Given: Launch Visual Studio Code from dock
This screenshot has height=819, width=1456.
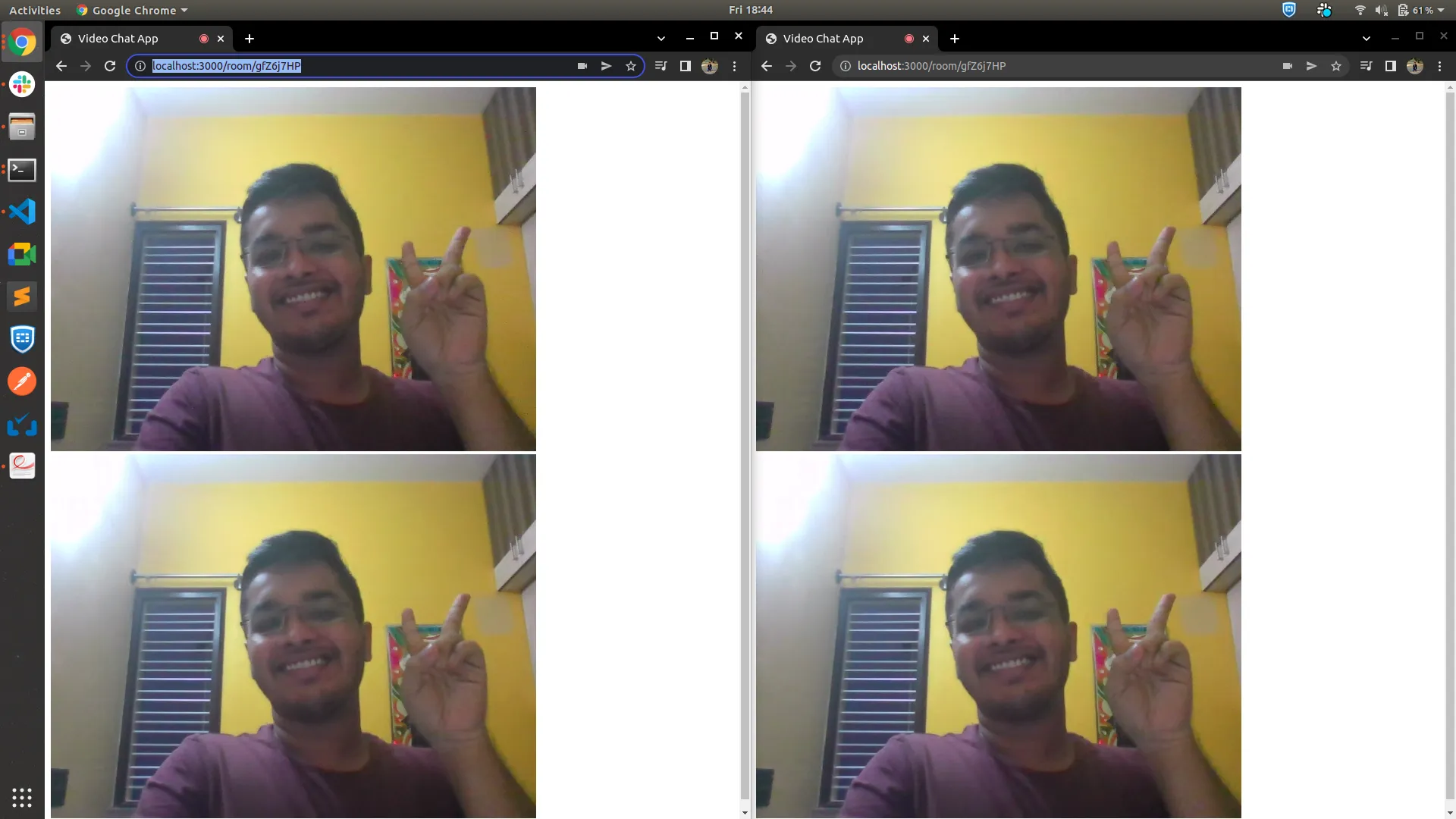Looking at the screenshot, I should point(22,212).
